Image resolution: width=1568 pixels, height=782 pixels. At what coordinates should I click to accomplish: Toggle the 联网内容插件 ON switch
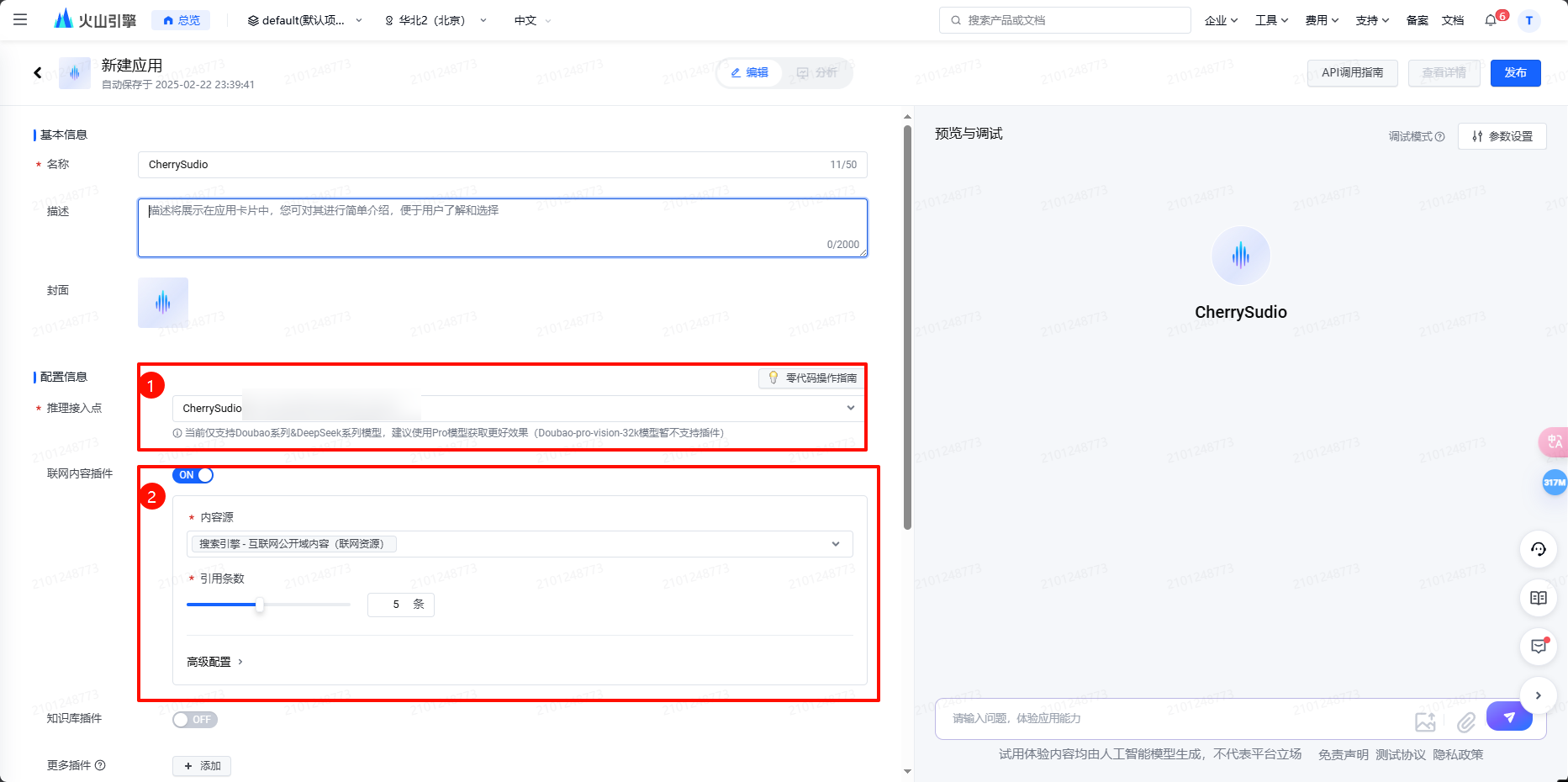pyautogui.click(x=193, y=475)
